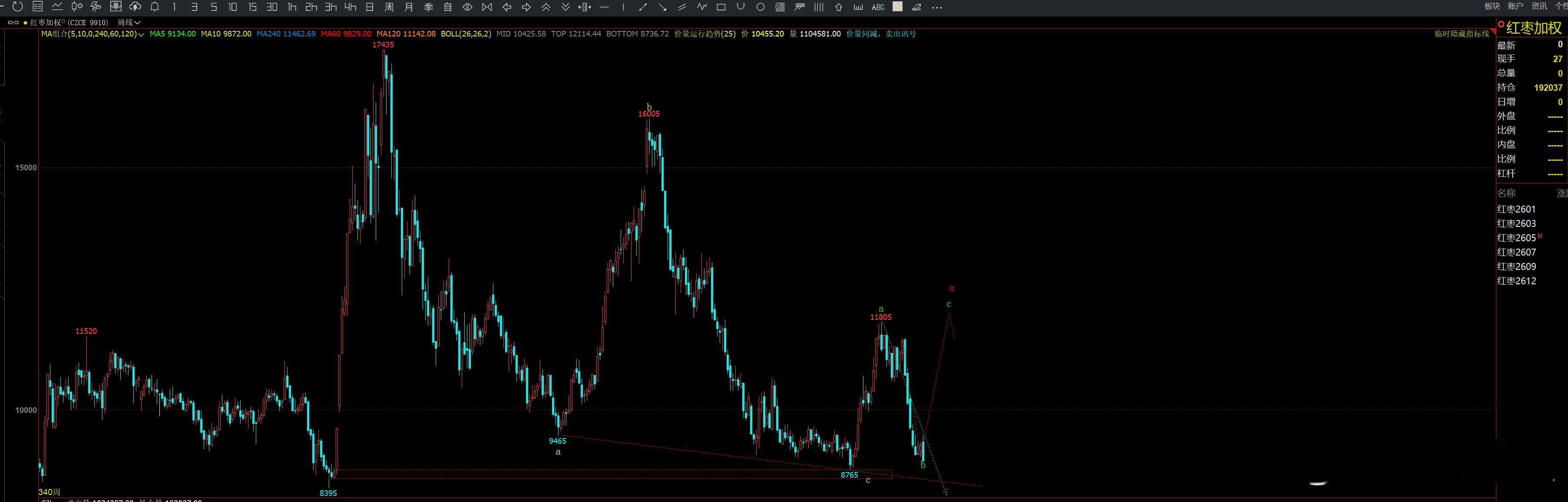Click the zigzag wave line tool

(x=702, y=7)
